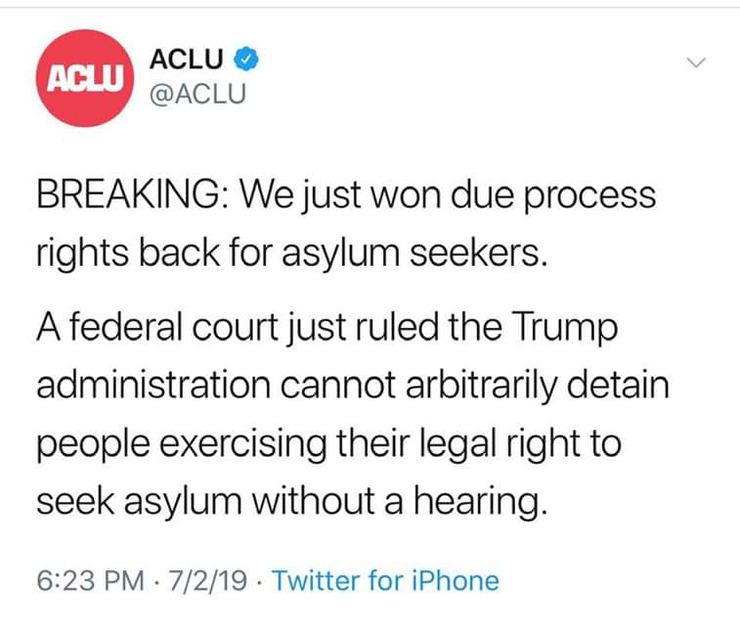The height and width of the screenshot is (625, 740).
Task: Click 'people exercising their legal right' line
Action: 329,445
